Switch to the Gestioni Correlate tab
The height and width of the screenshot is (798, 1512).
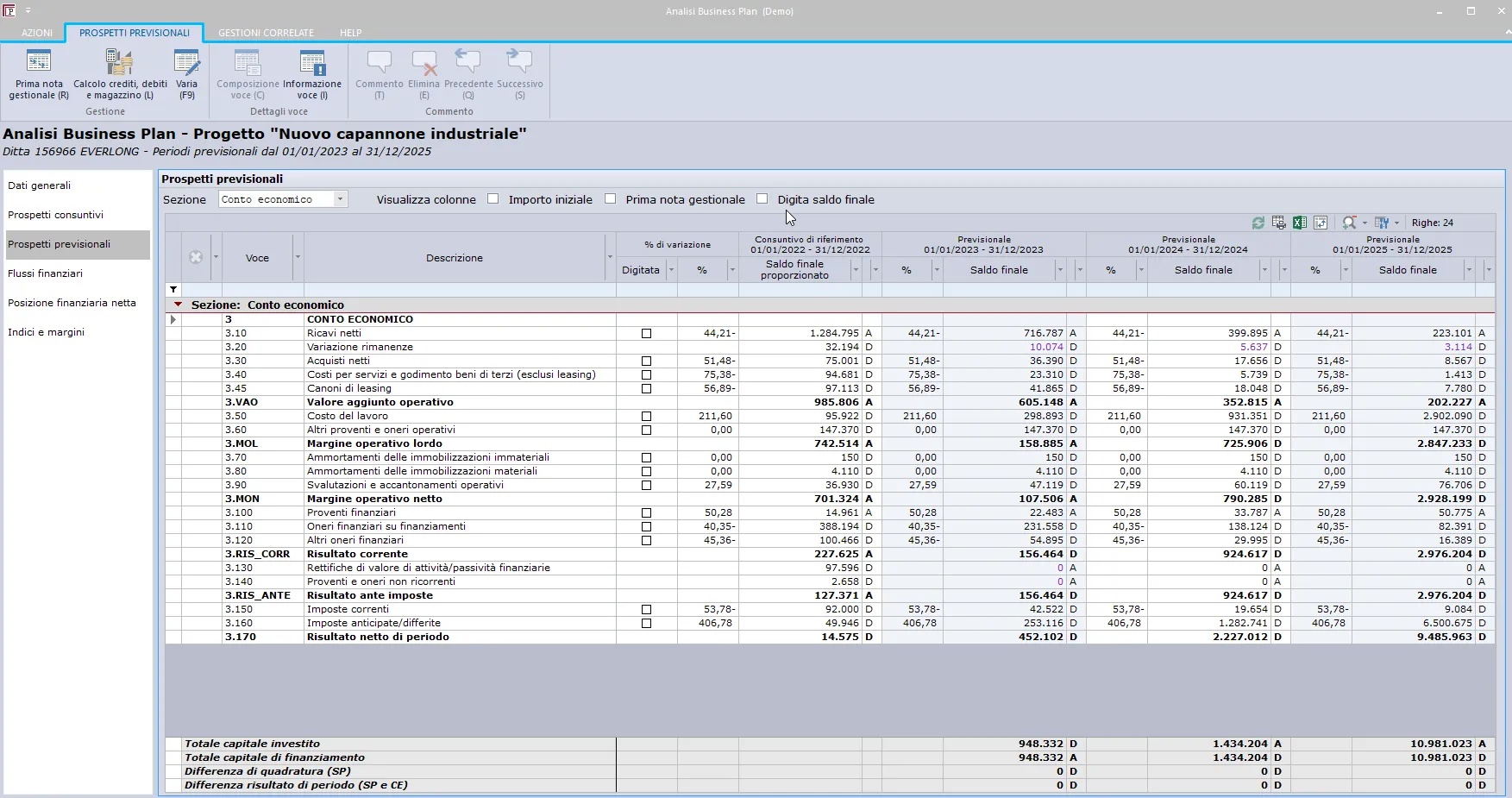(266, 33)
